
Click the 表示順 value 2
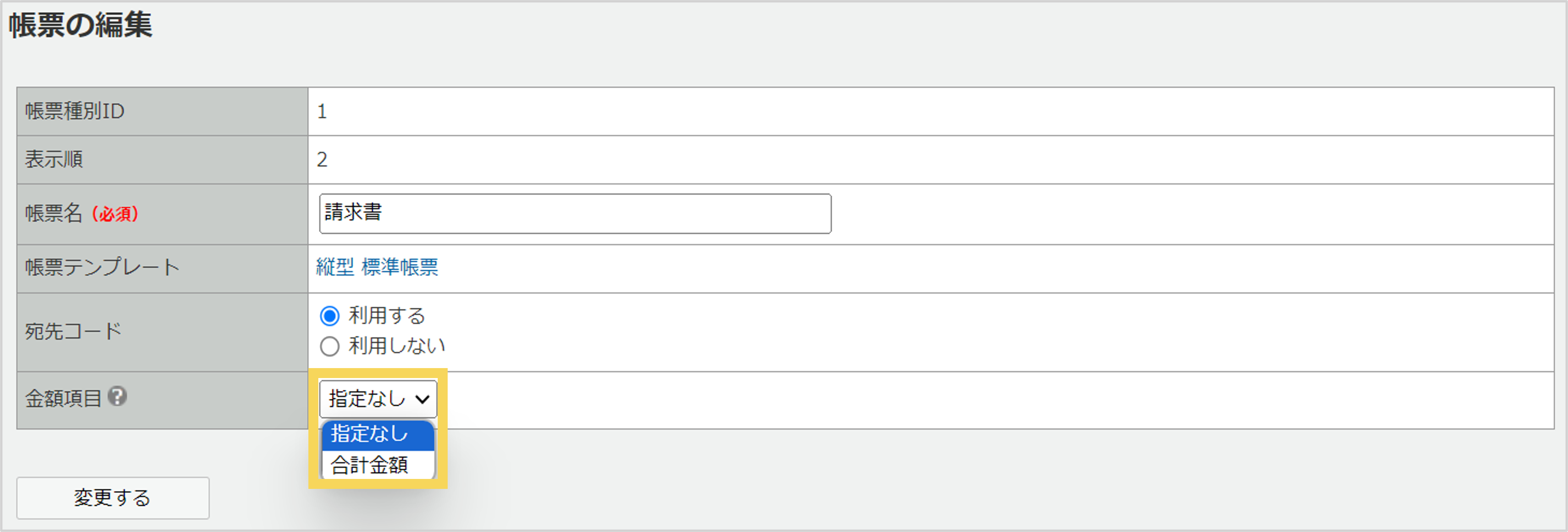[322, 160]
